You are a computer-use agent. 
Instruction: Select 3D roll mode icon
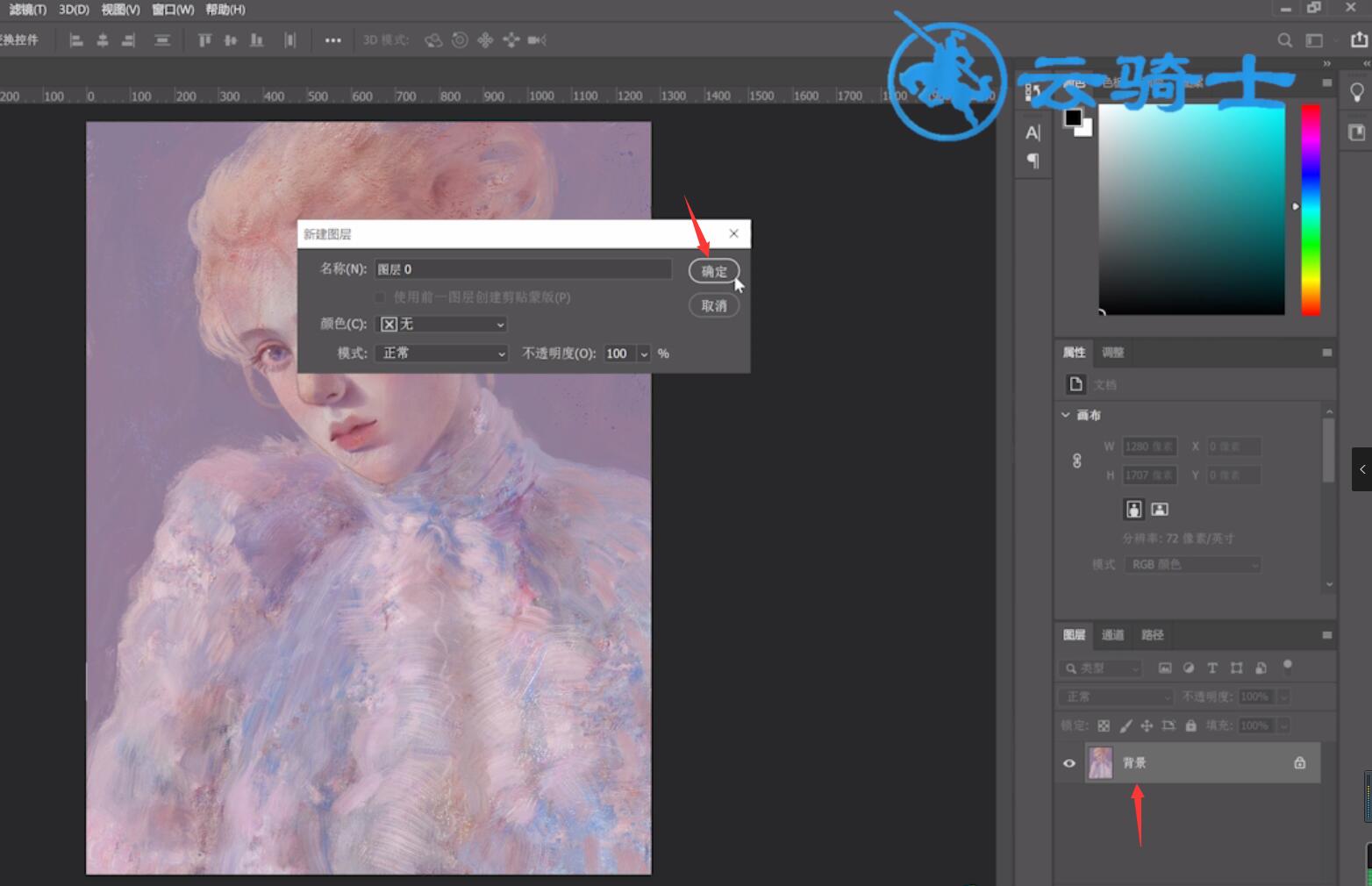(x=460, y=40)
